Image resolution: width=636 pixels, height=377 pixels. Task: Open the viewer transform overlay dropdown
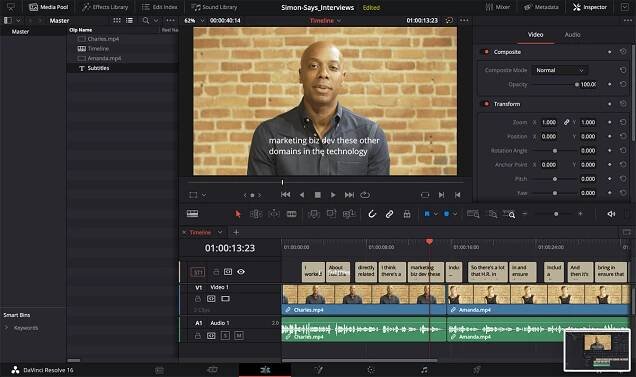tap(204, 195)
